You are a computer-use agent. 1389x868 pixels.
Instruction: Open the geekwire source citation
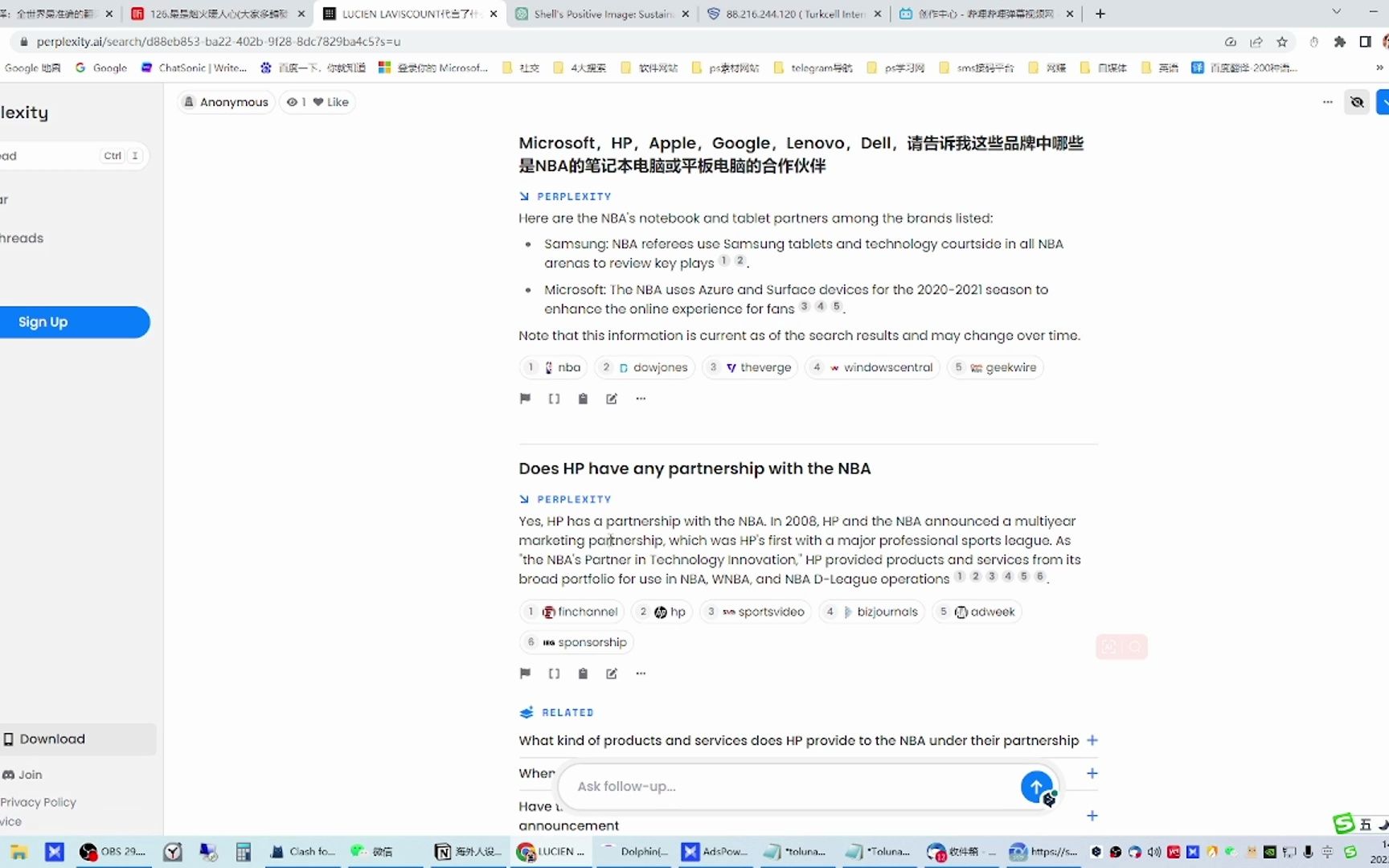(x=995, y=367)
